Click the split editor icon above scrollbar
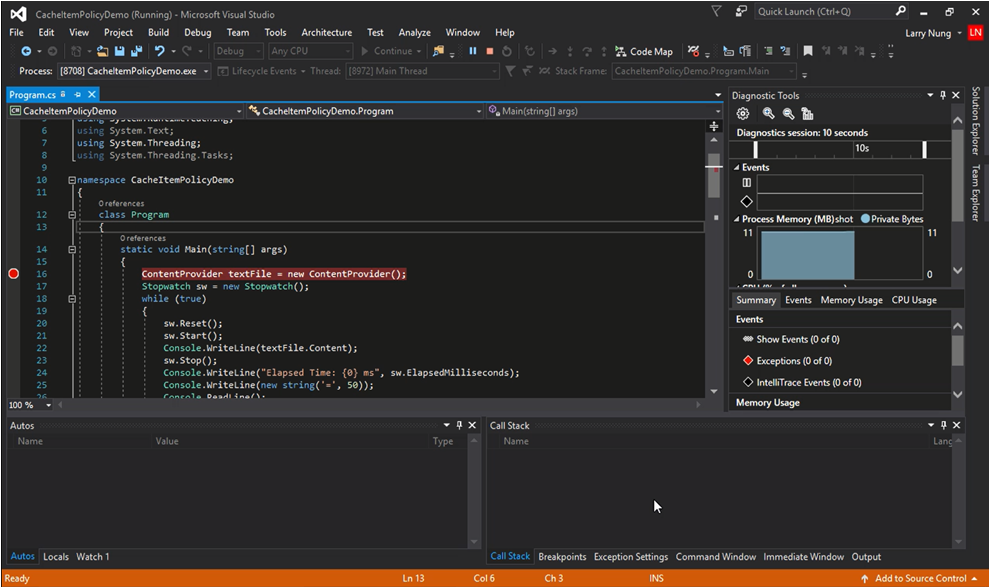 pos(714,126)
